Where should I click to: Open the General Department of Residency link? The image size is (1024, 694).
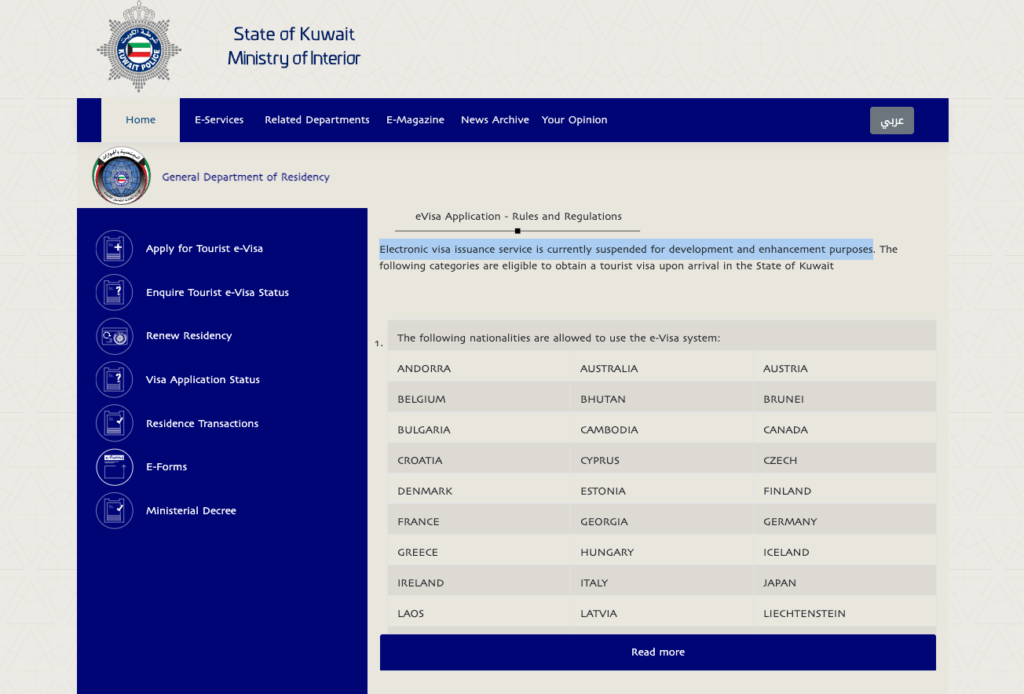click(245, 177)
